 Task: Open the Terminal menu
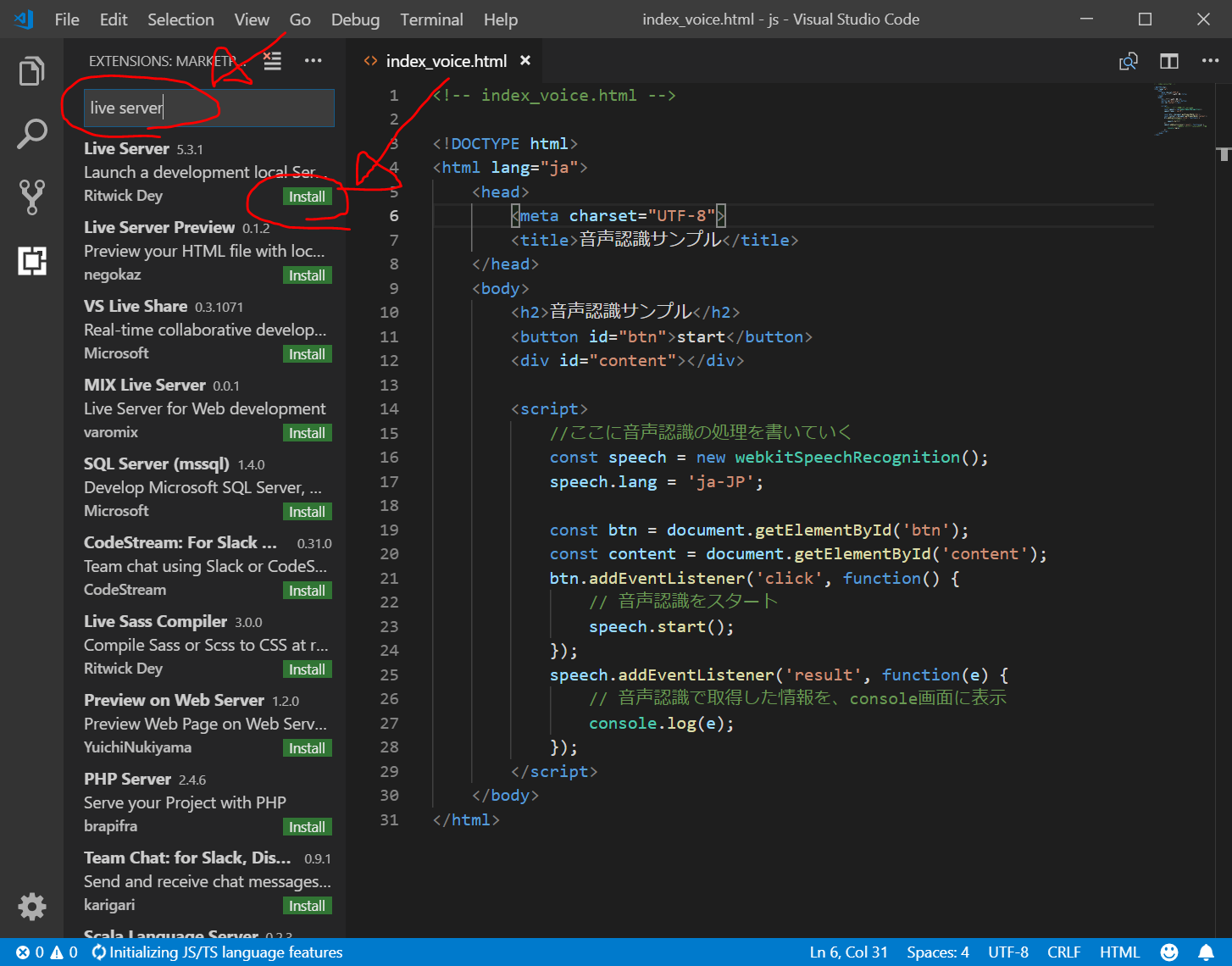(431, 19)
